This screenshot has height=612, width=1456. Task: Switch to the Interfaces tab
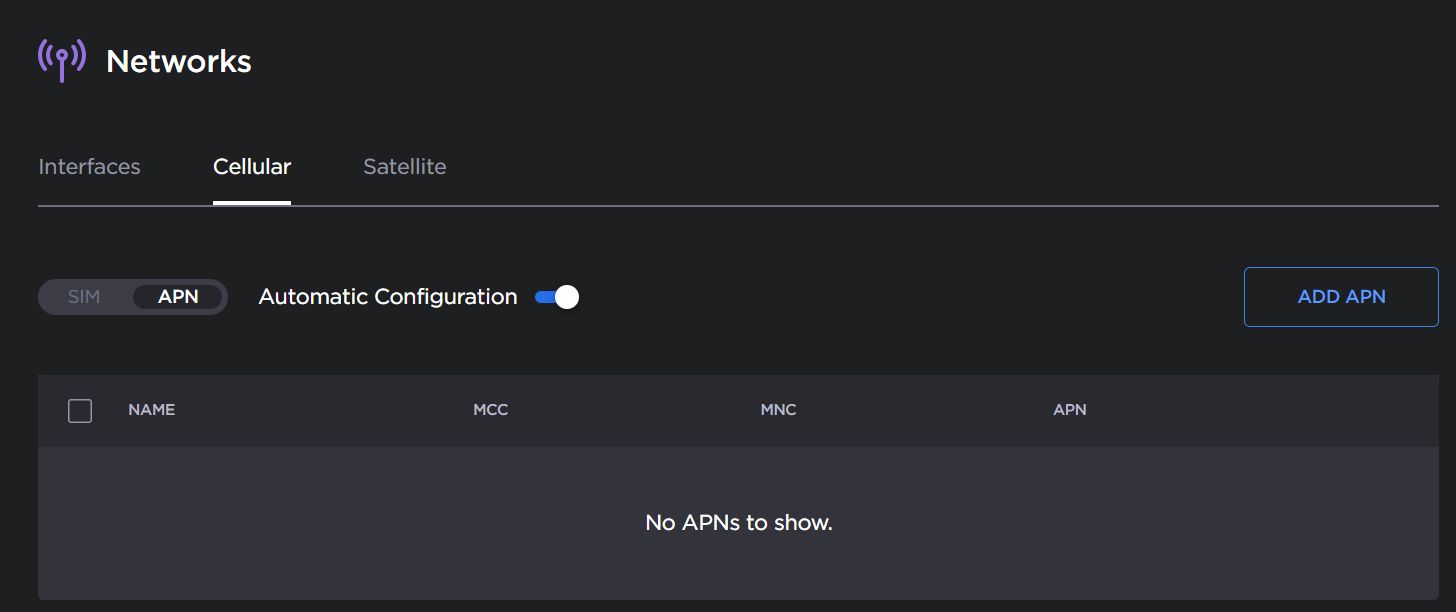(x=88, y=166)
